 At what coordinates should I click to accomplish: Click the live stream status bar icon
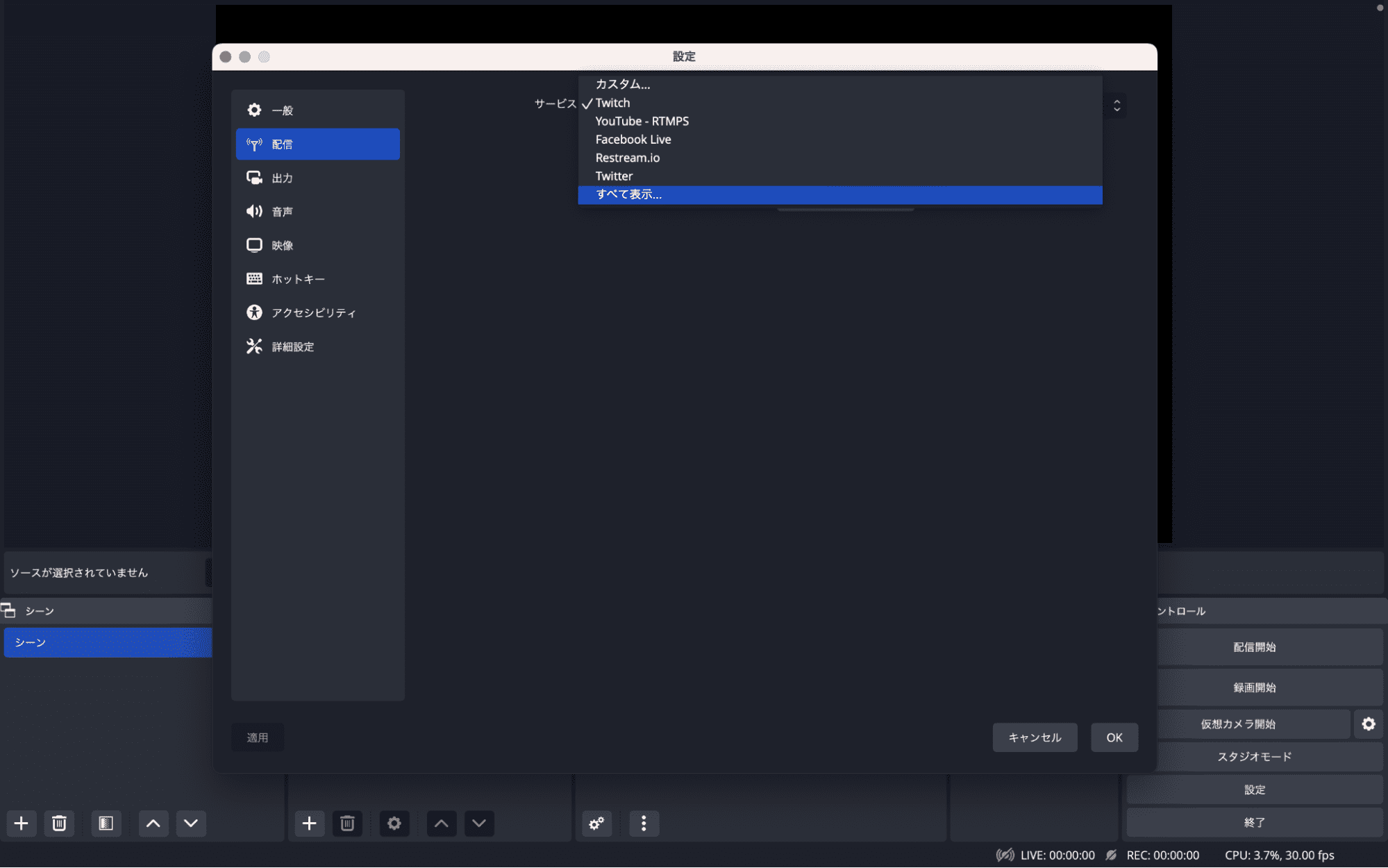[1005, 856]
